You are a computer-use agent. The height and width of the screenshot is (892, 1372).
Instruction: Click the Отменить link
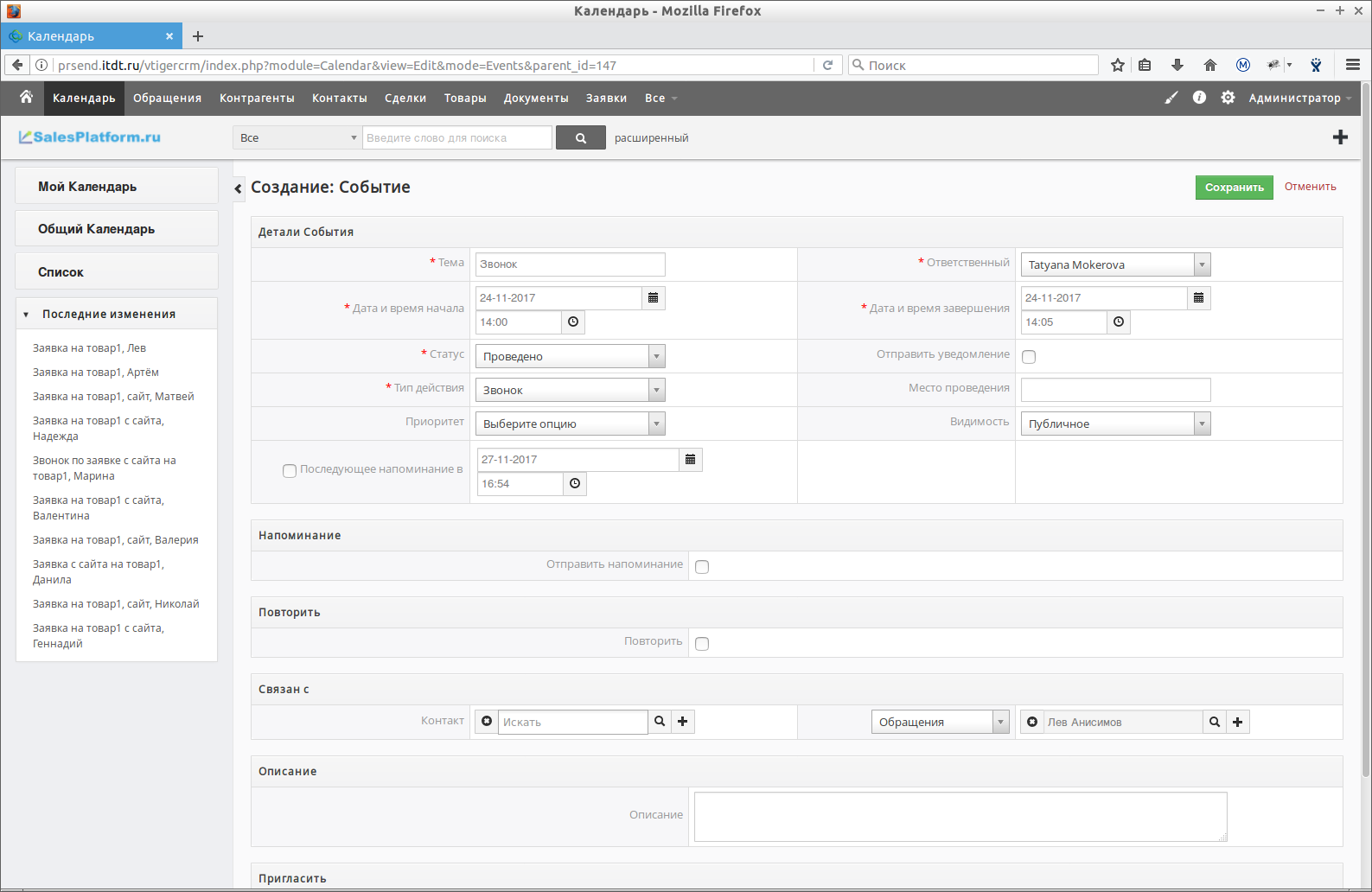point(1310,187)
